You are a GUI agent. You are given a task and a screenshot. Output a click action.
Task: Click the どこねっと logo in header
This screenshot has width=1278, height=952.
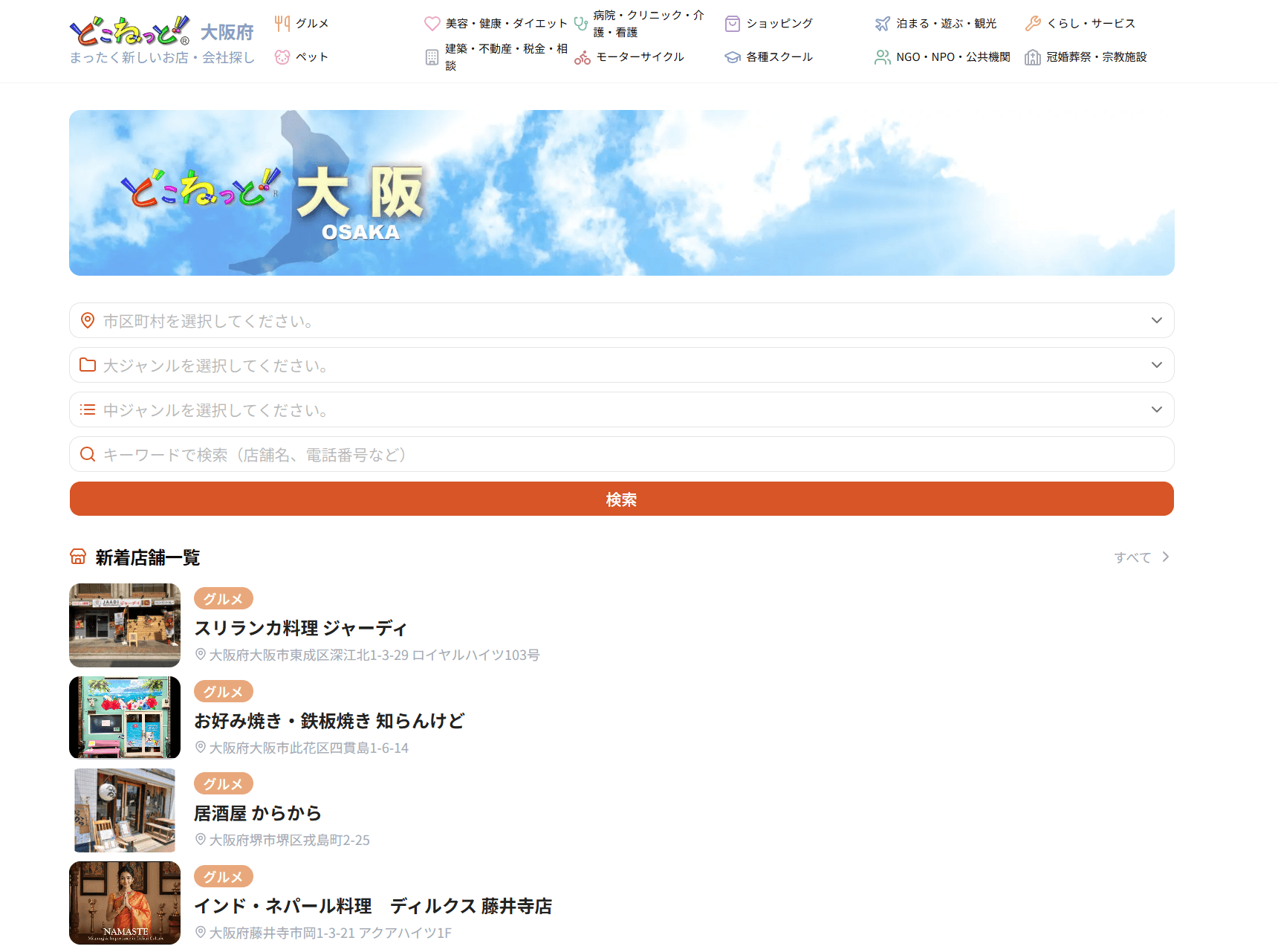pos(129,30)
